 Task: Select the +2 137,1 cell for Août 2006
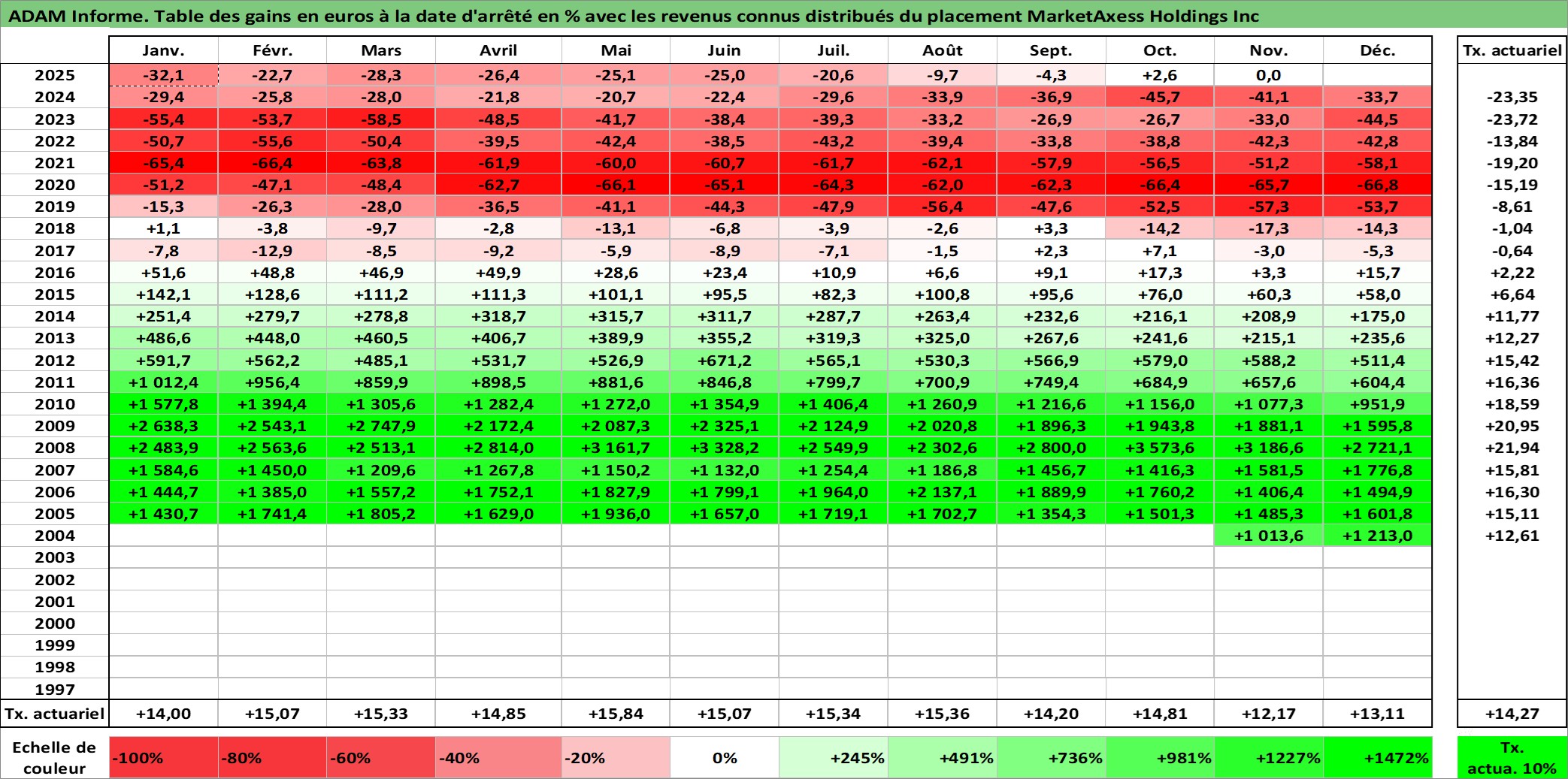942,492
